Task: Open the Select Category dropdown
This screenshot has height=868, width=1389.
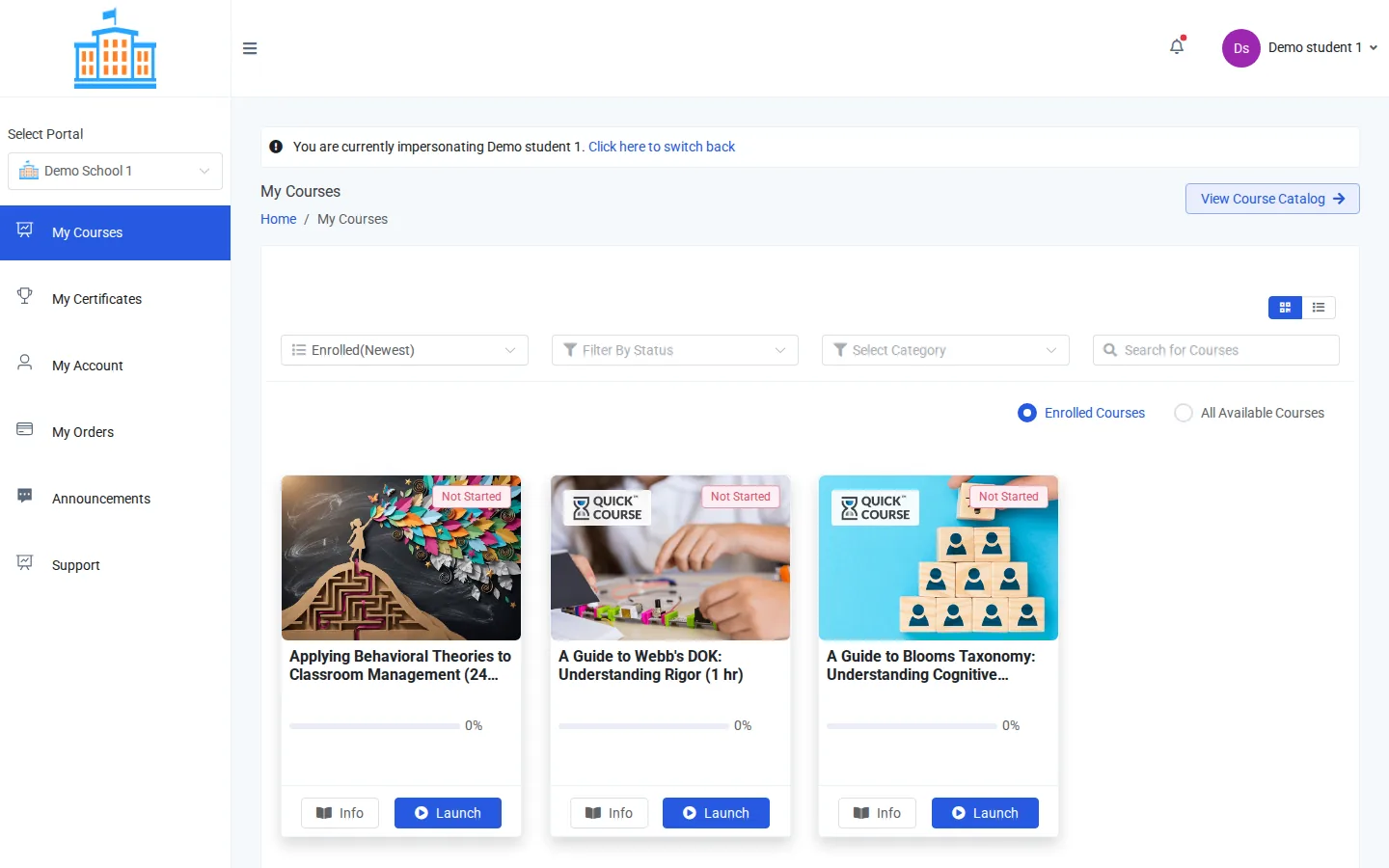Action: [945, 350]
